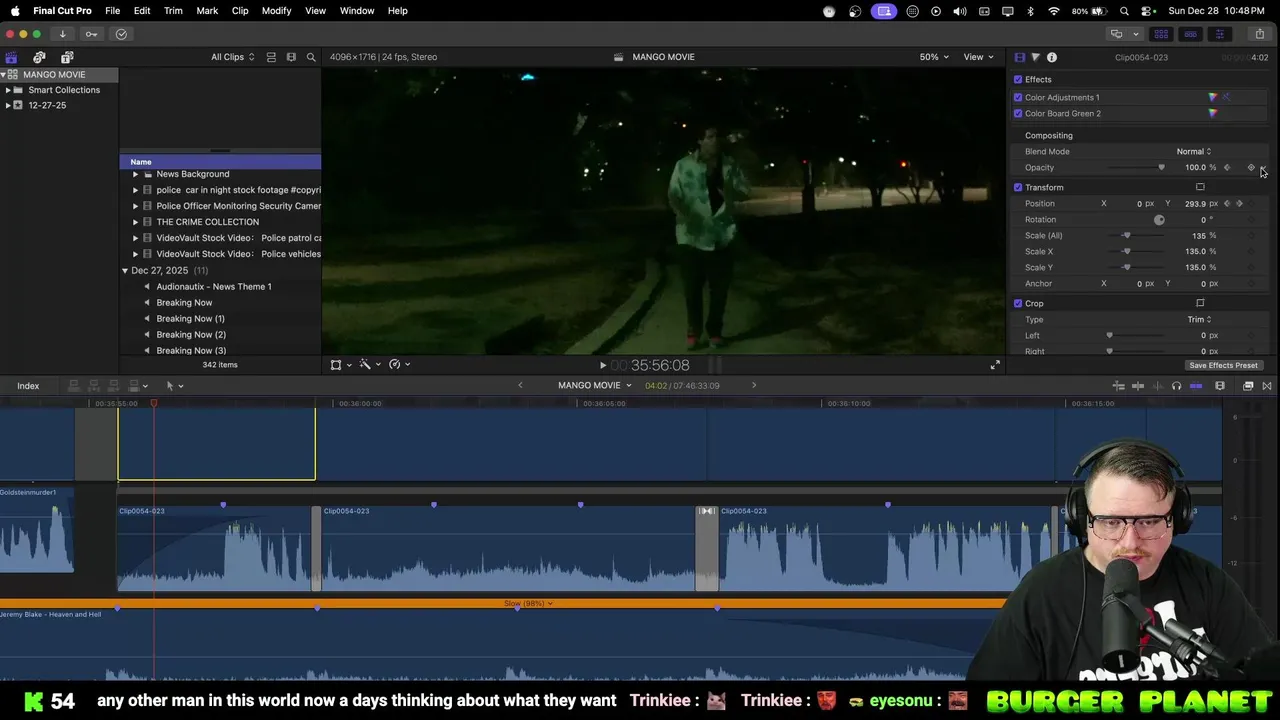Open the Mark menu
The height and width of the screenshot is (720, 1280).
[x=207, y=10]
